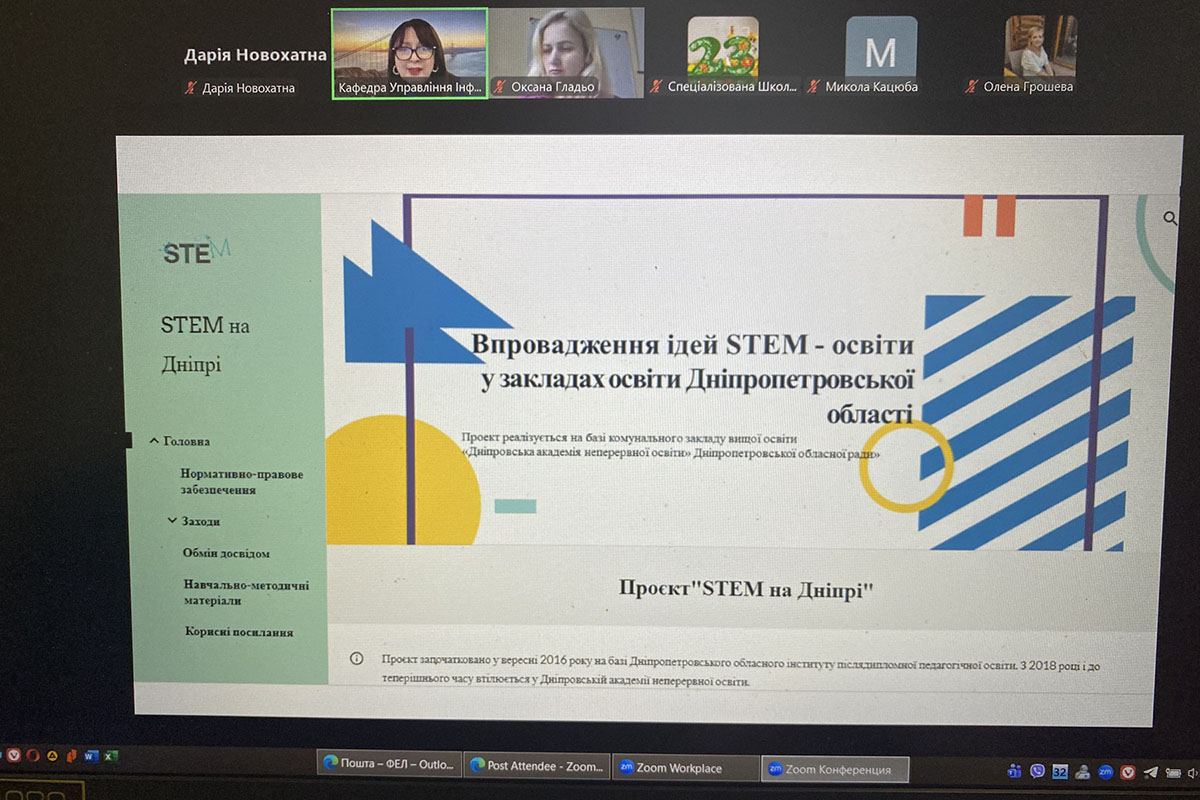
Task: Select Кафедра Управління video thumbnail
Action: click(409, 54)
